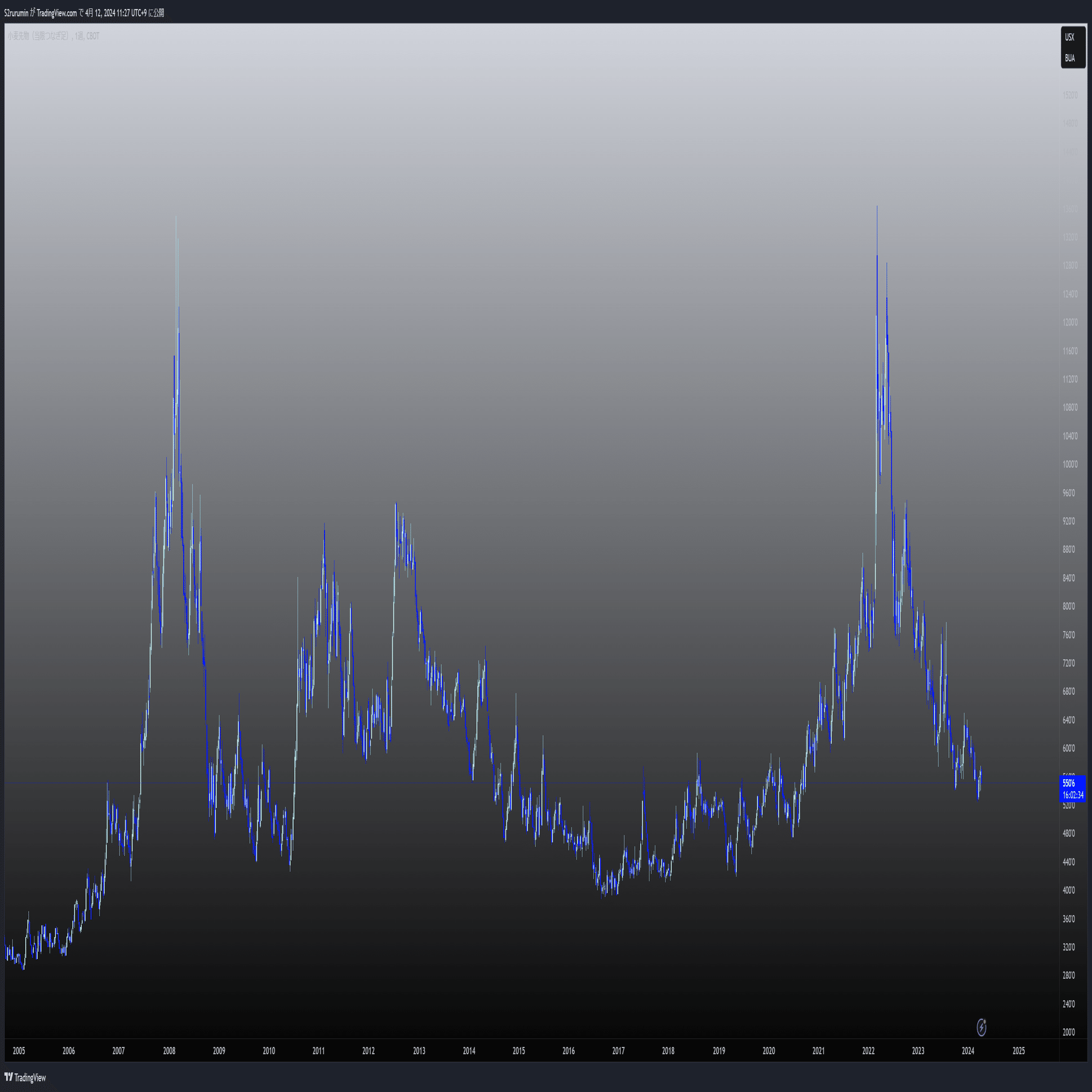Click the 2005 label on time axis

(x=19, y=1051)
